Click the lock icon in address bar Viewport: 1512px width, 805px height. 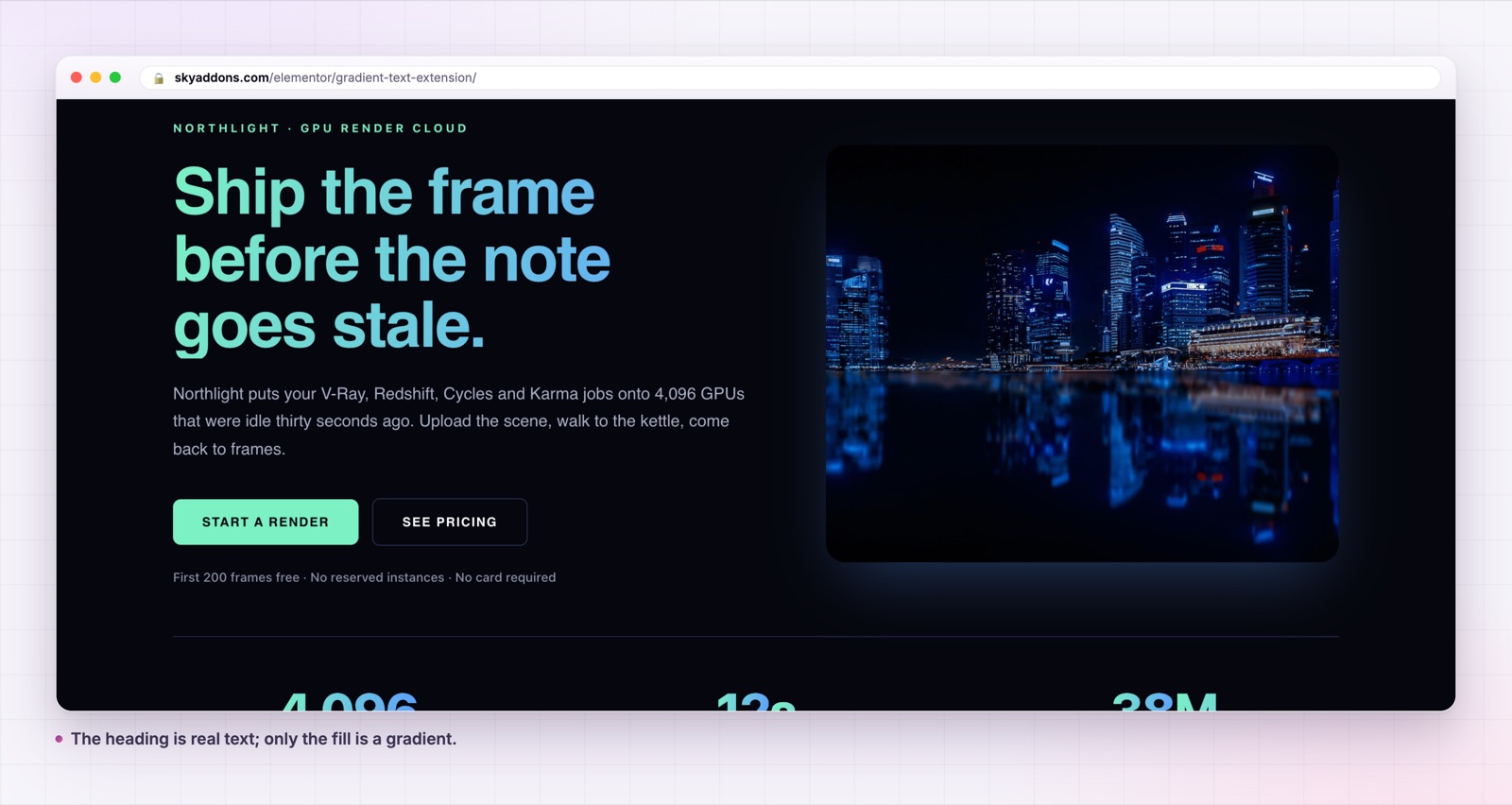point(159,78)
